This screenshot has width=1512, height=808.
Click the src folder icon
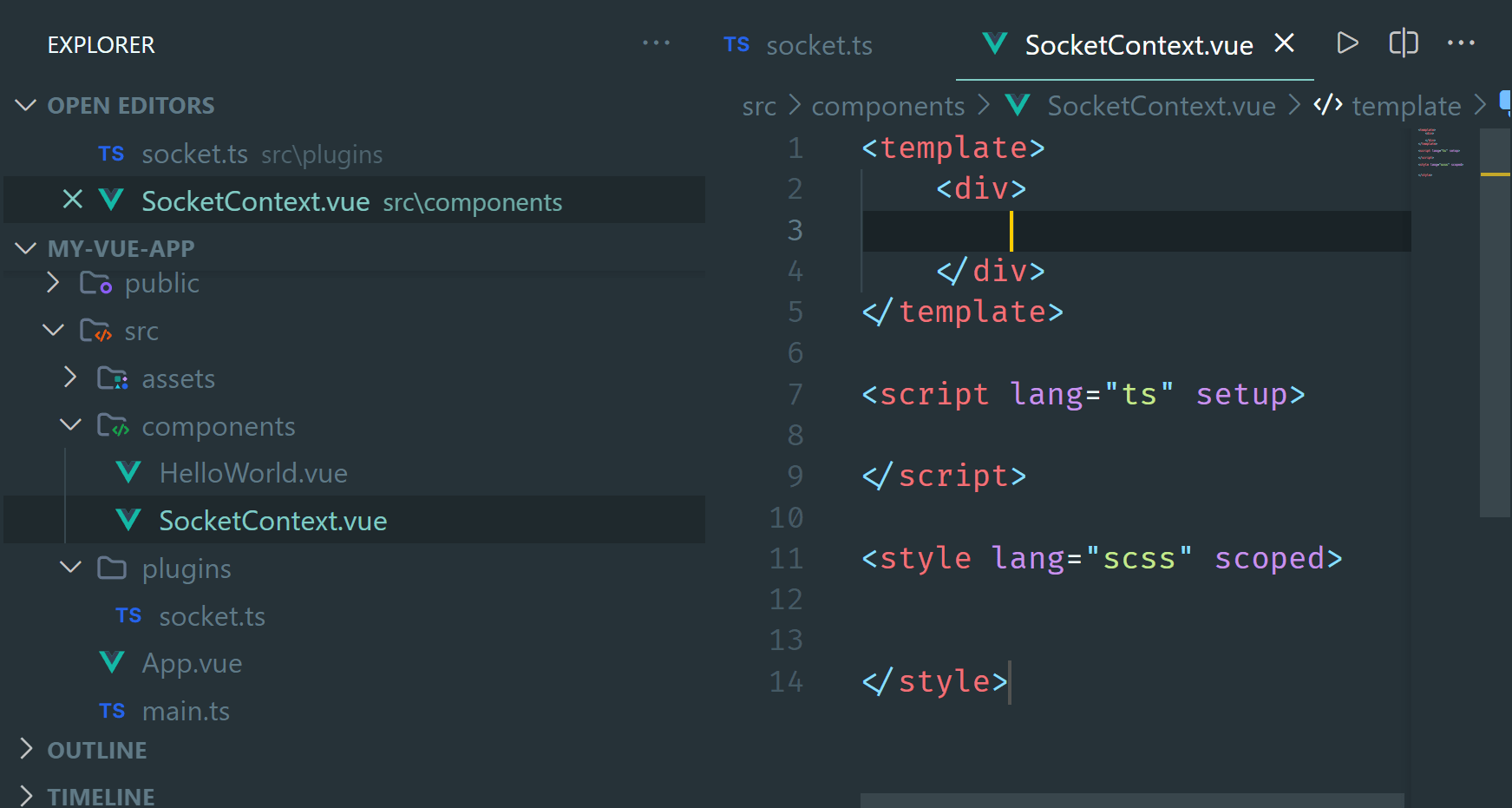95,330
